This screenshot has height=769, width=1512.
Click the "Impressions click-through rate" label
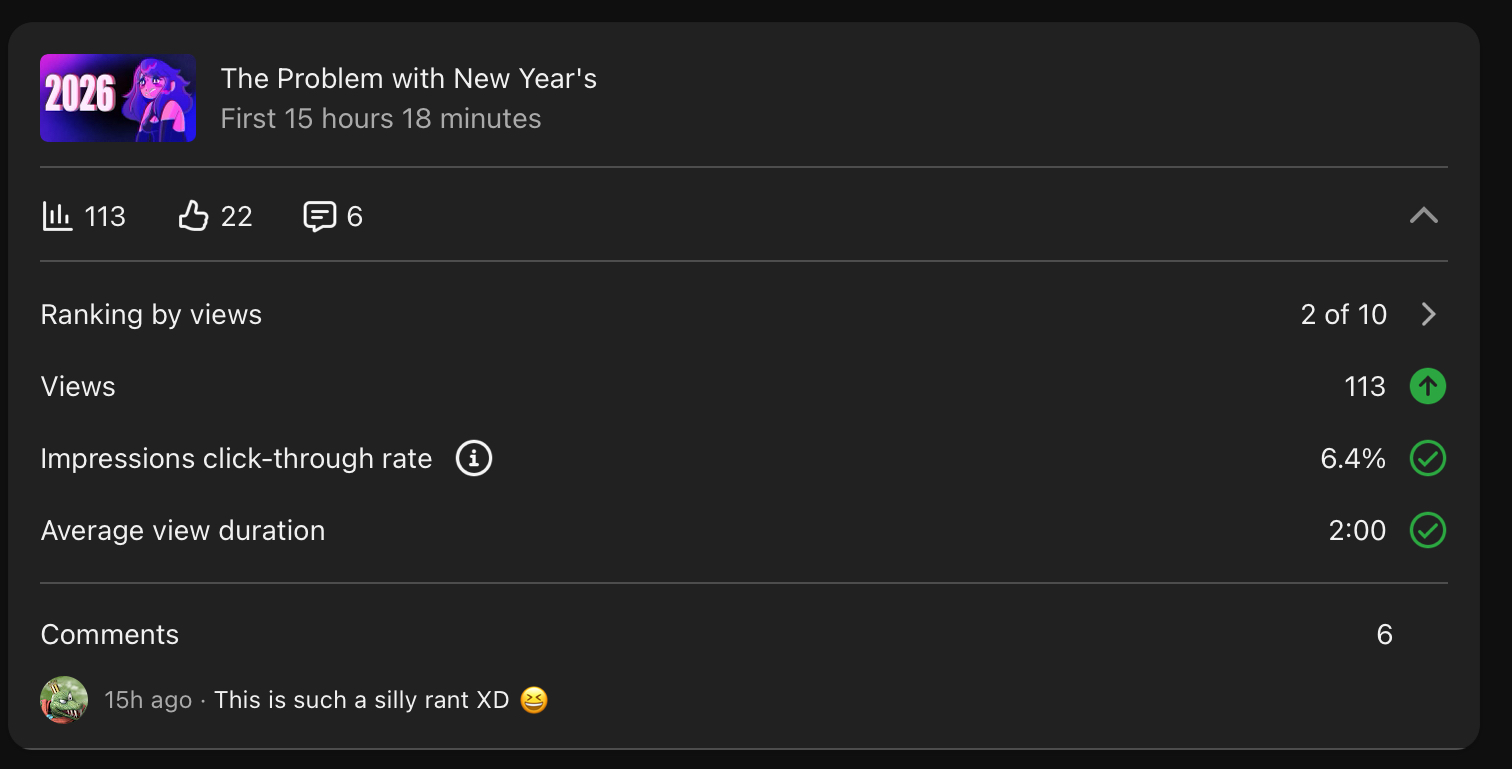[x=236, y=458]
